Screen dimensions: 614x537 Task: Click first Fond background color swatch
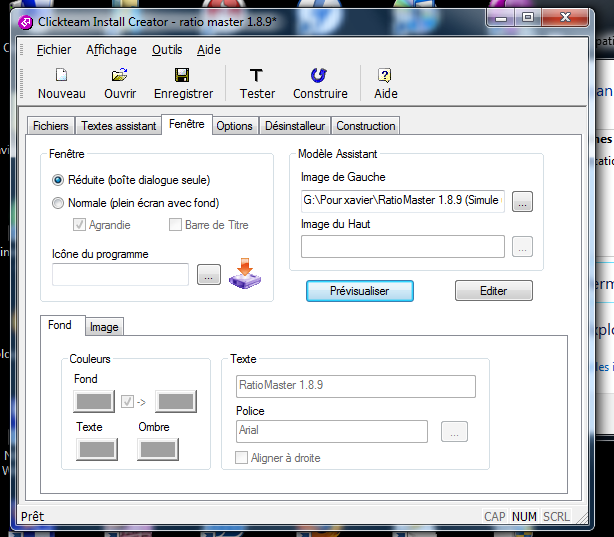[94, 401]
